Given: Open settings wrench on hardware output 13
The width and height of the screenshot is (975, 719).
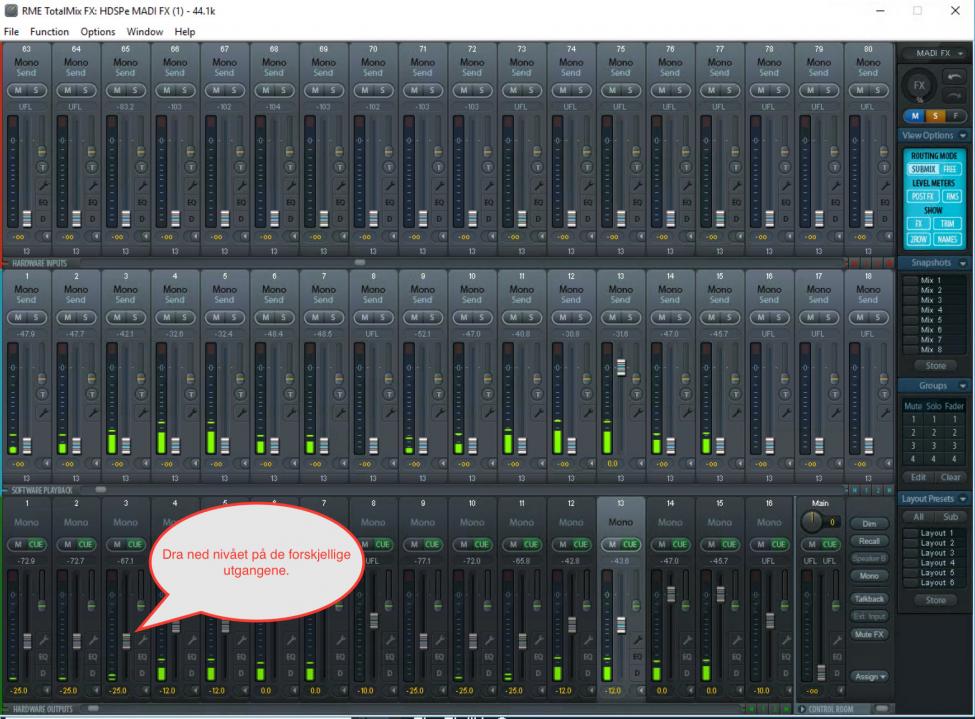Looking at the screenshot, I should (637, 640).
